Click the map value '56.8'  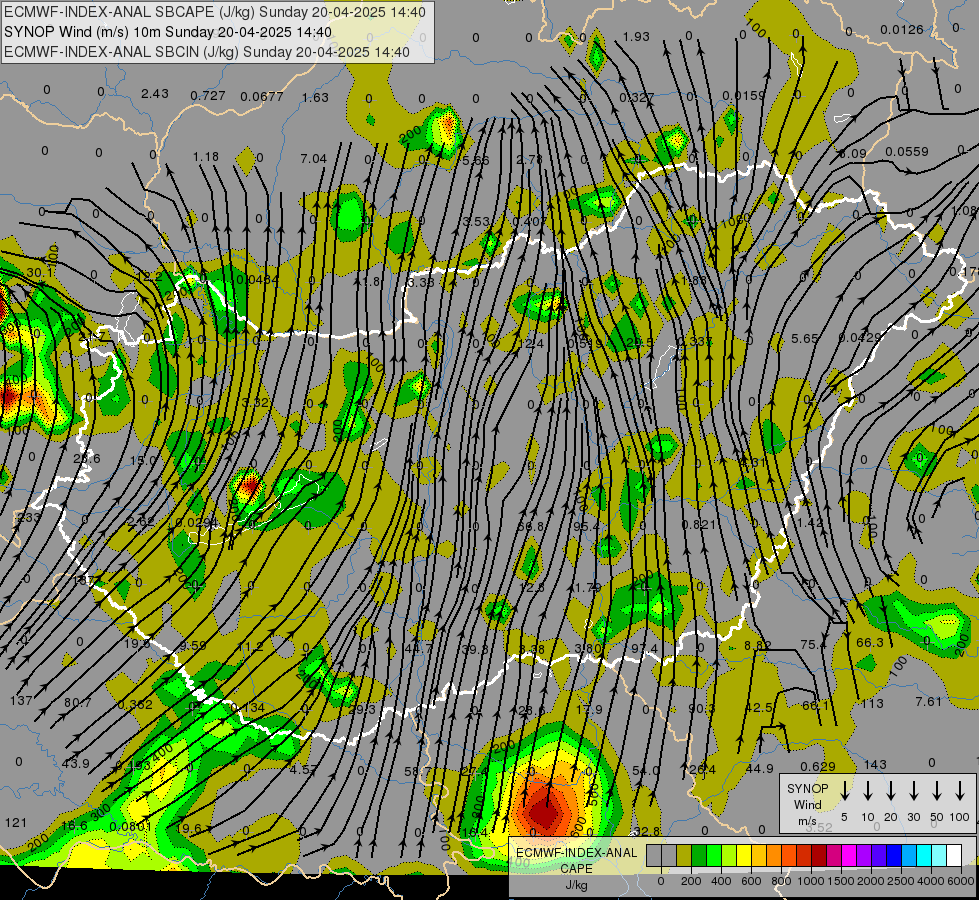[x=531, y=527]
